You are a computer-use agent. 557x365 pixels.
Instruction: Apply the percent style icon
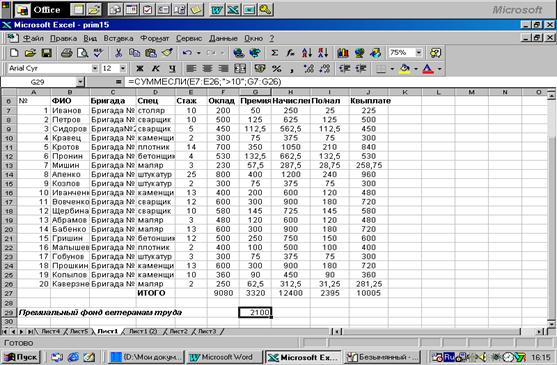pyautogui.click(x=276, y=69)
